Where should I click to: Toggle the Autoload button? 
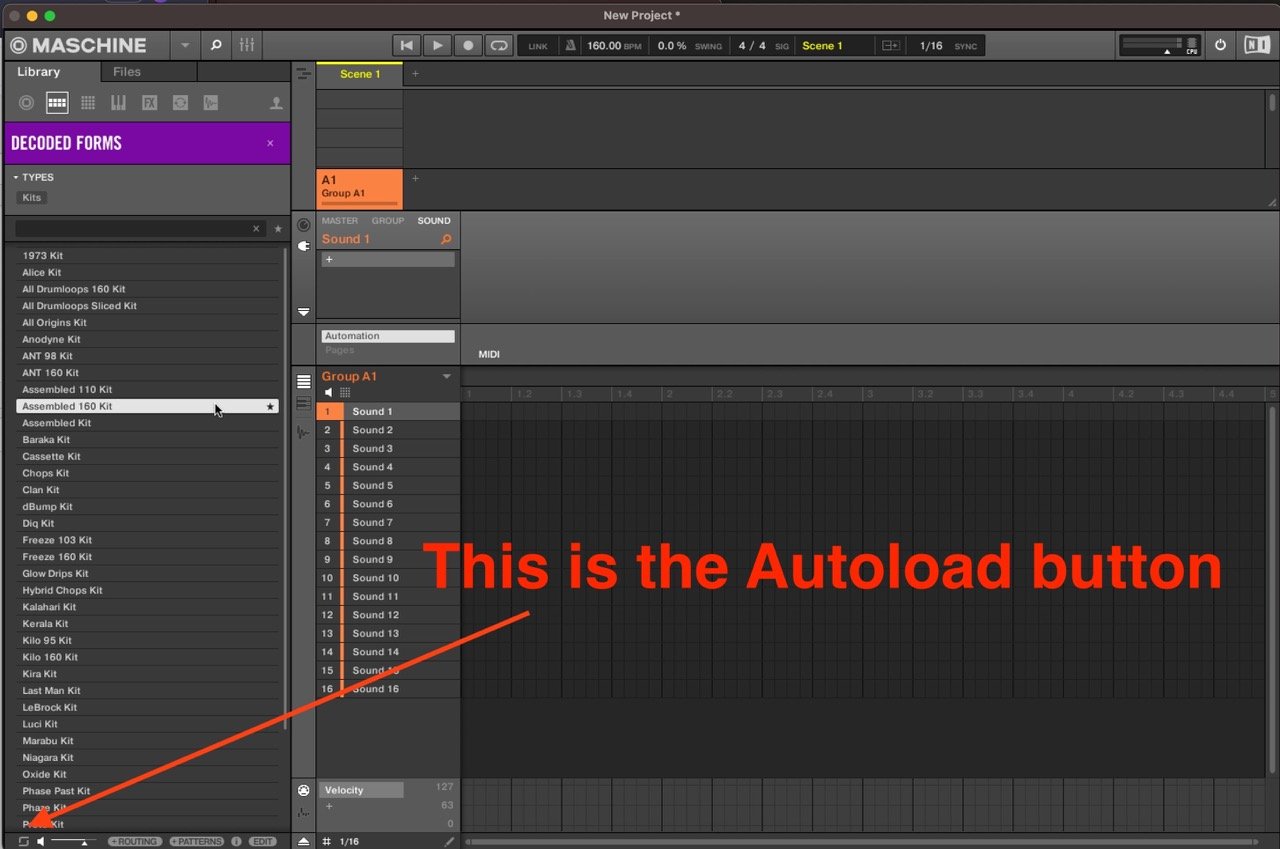(x=24, y=841)
